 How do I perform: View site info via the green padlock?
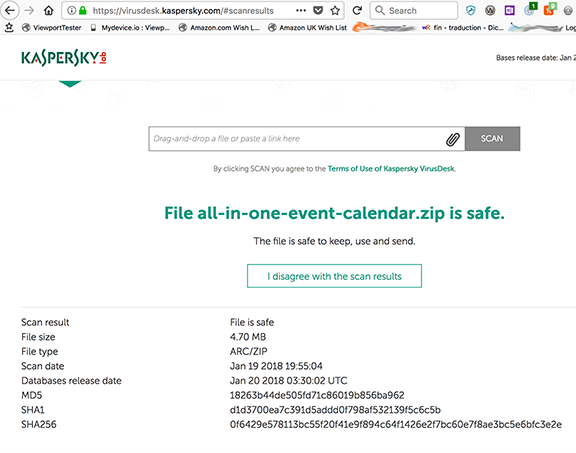click(83, 11)
